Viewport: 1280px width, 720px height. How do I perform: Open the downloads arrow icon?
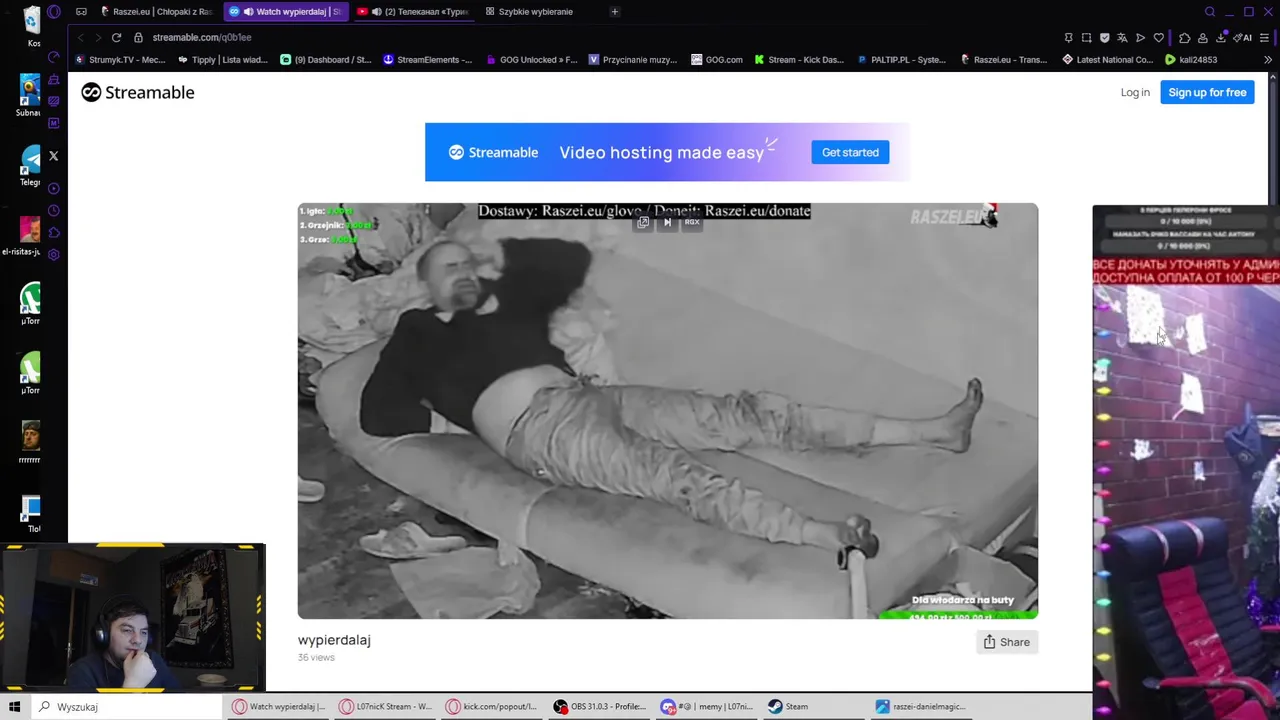pyautogui.click(x=1221, y=37)
